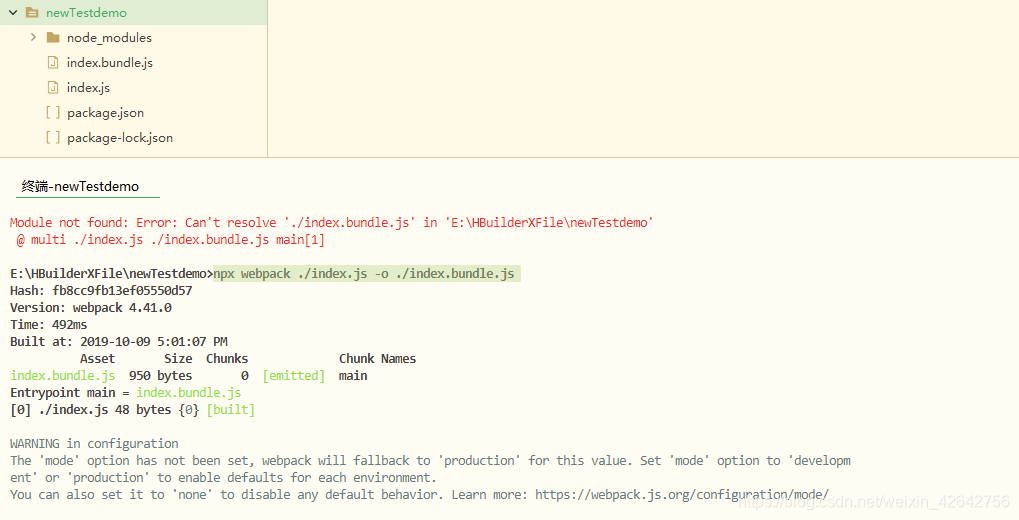Click the node_modules folder icon
The image size is (1019, 520).
[53, 38]
